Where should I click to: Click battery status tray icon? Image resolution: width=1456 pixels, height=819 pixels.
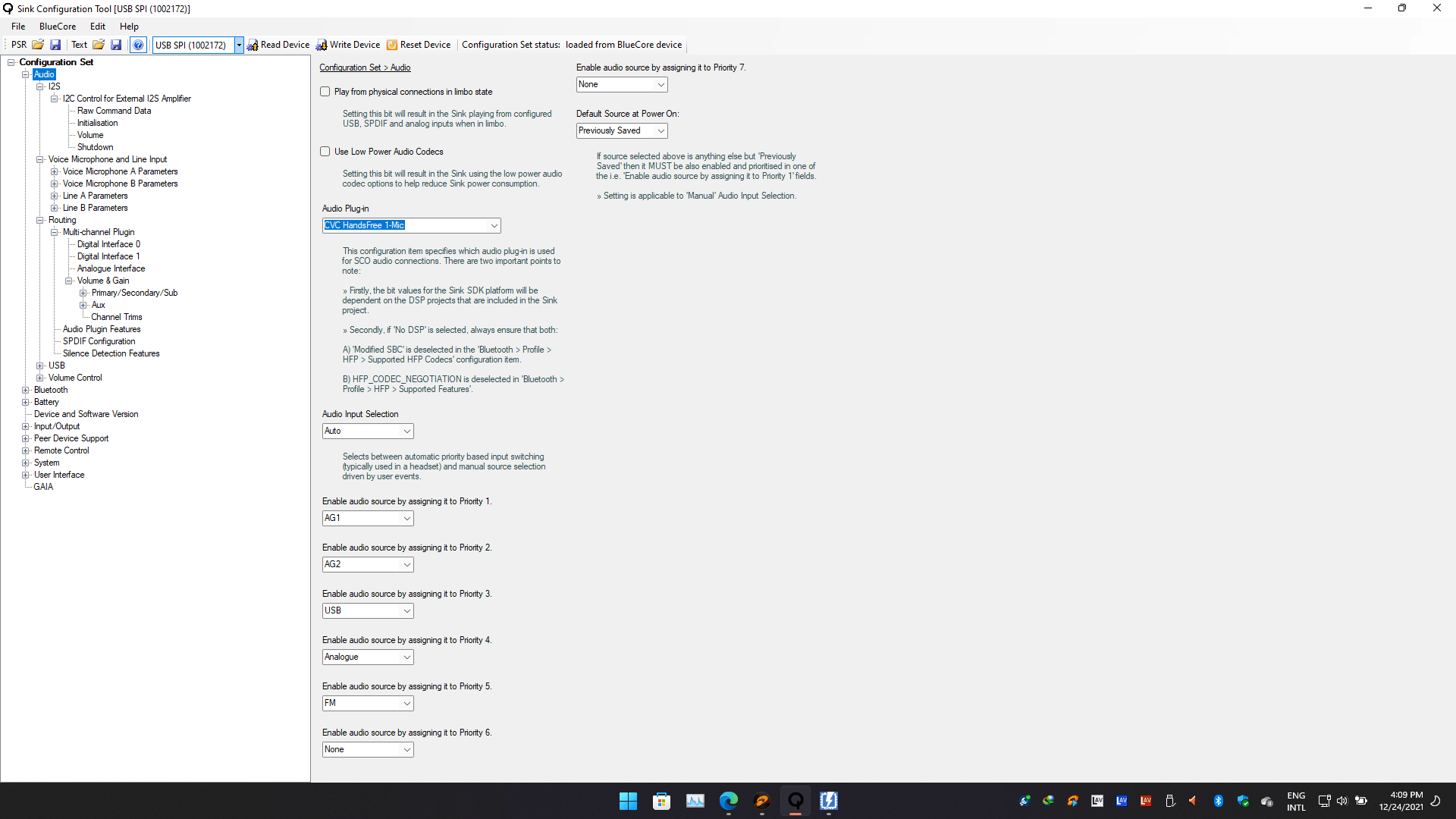click(1361, 801)
